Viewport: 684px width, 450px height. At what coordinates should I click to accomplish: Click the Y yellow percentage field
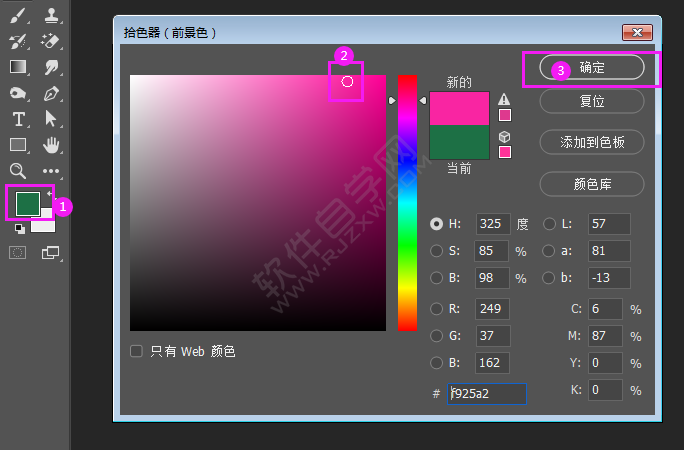click(x=605, y=363)
